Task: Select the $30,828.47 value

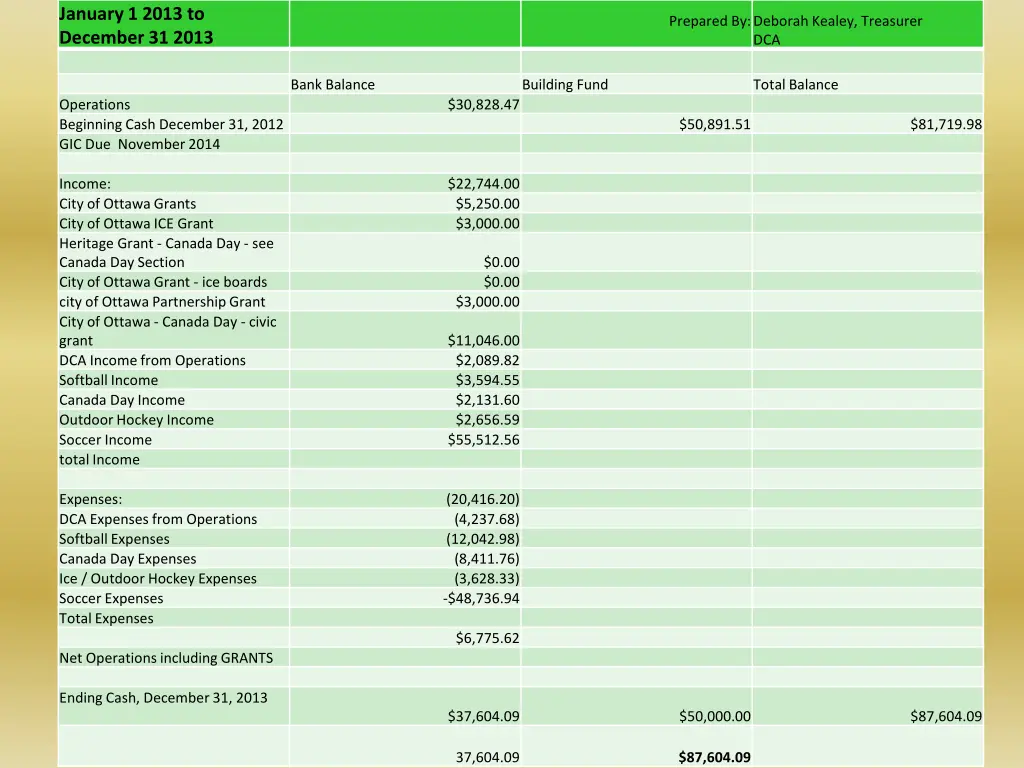Action: coord(483,104)
